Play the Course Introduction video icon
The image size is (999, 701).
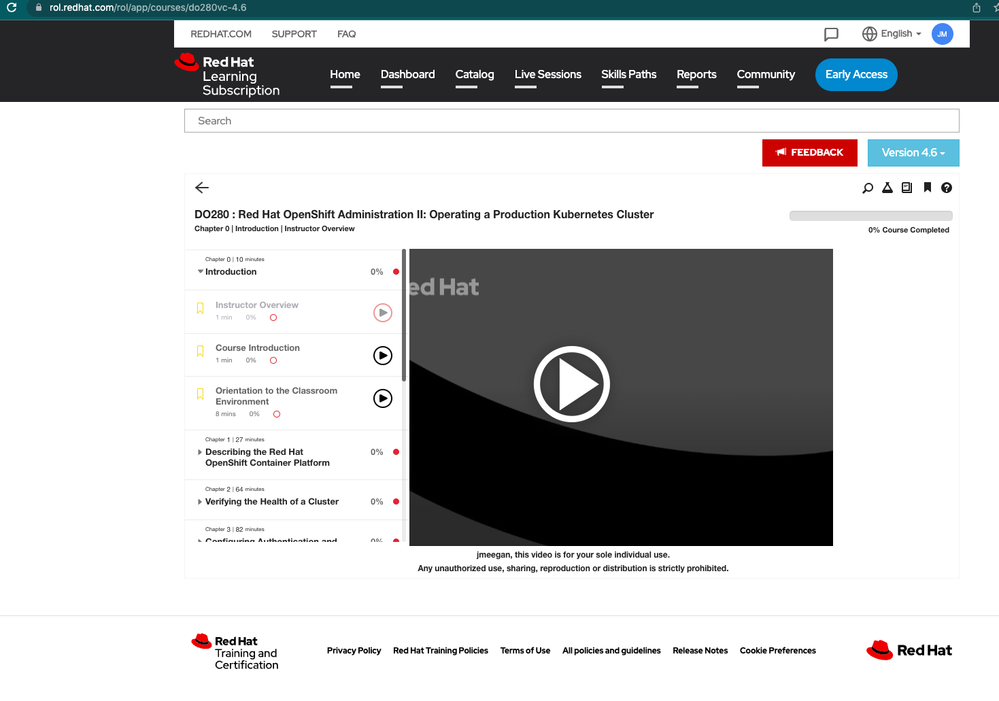tap(382, 355)
